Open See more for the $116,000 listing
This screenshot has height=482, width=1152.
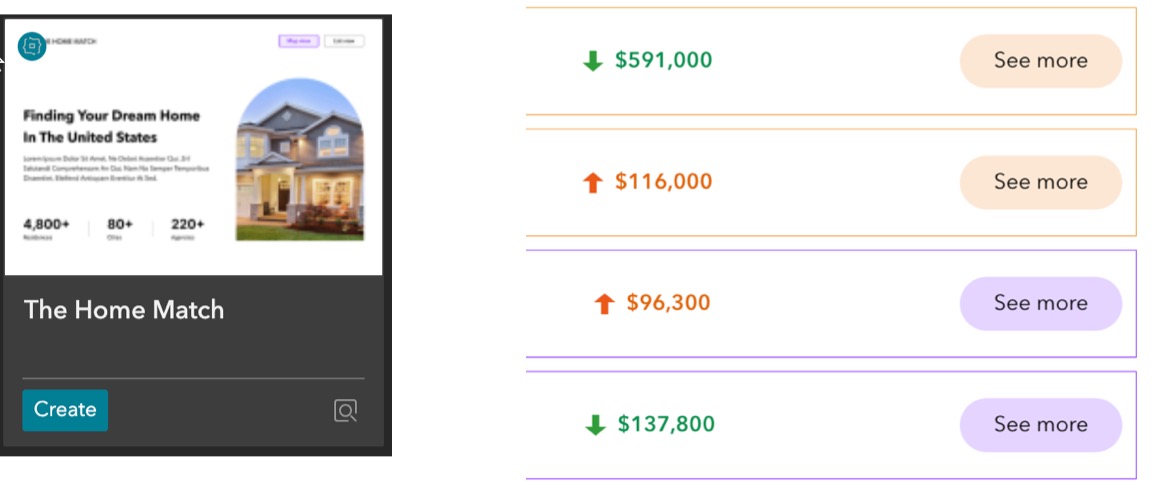pyautogui.click(x=1040, y=182)
